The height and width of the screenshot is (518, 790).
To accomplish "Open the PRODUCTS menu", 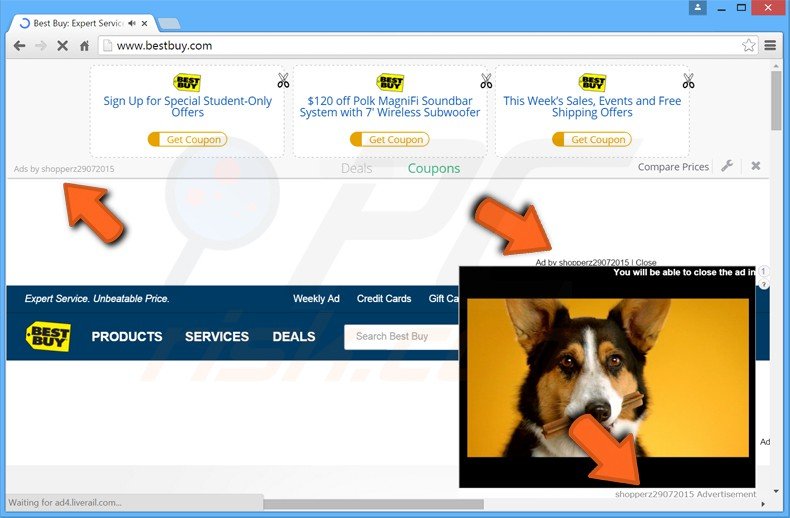I will click(x=127, y=337).
